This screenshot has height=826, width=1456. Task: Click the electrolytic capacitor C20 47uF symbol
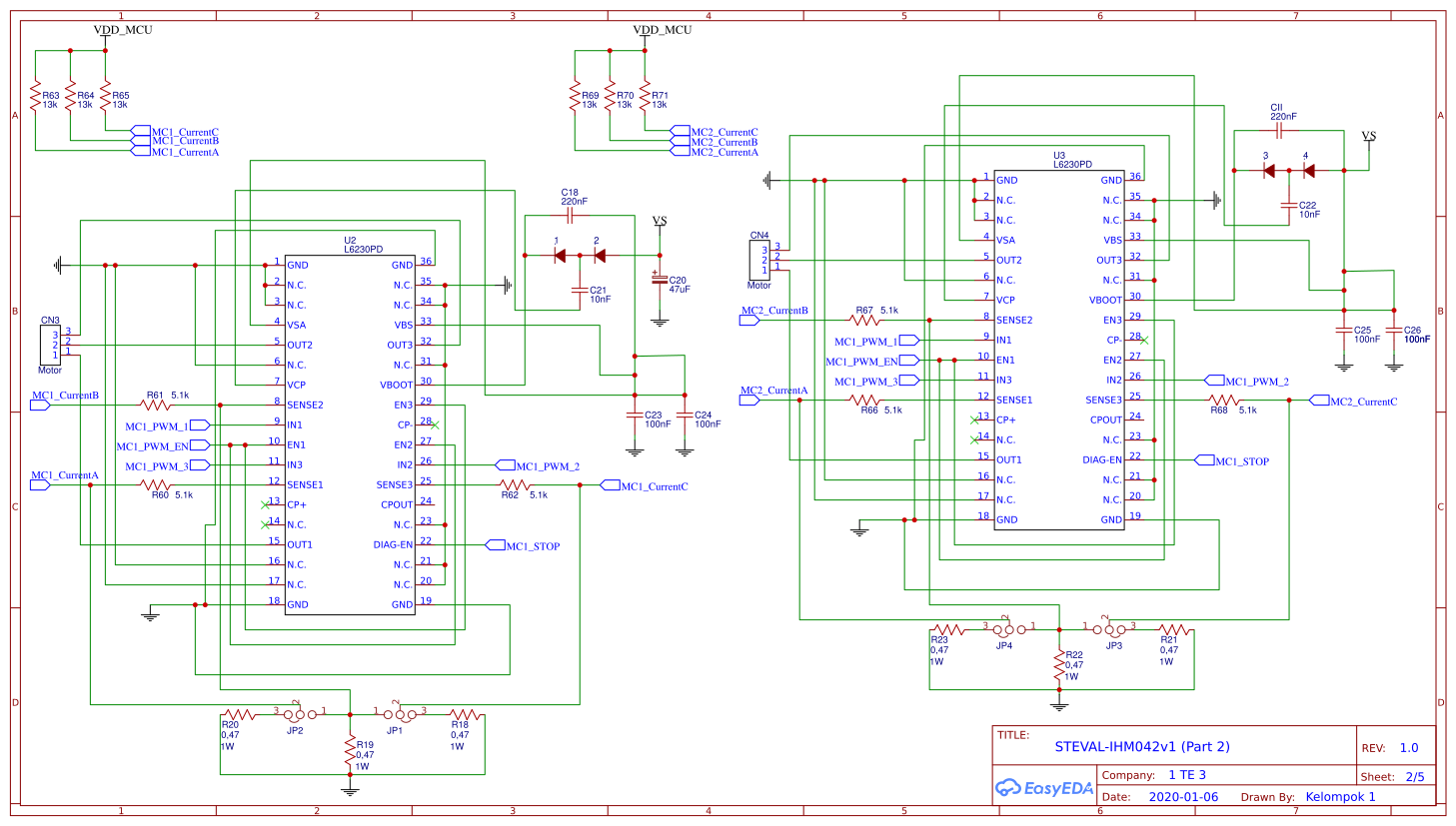(x=659, y=281)
